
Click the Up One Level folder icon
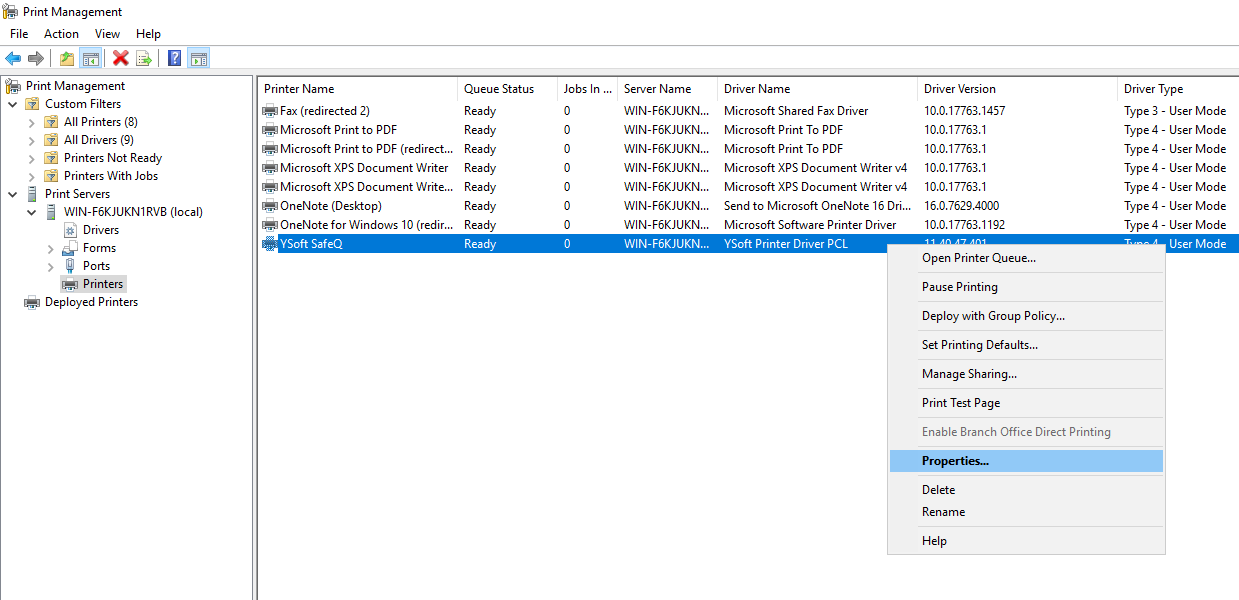(65, 58)
